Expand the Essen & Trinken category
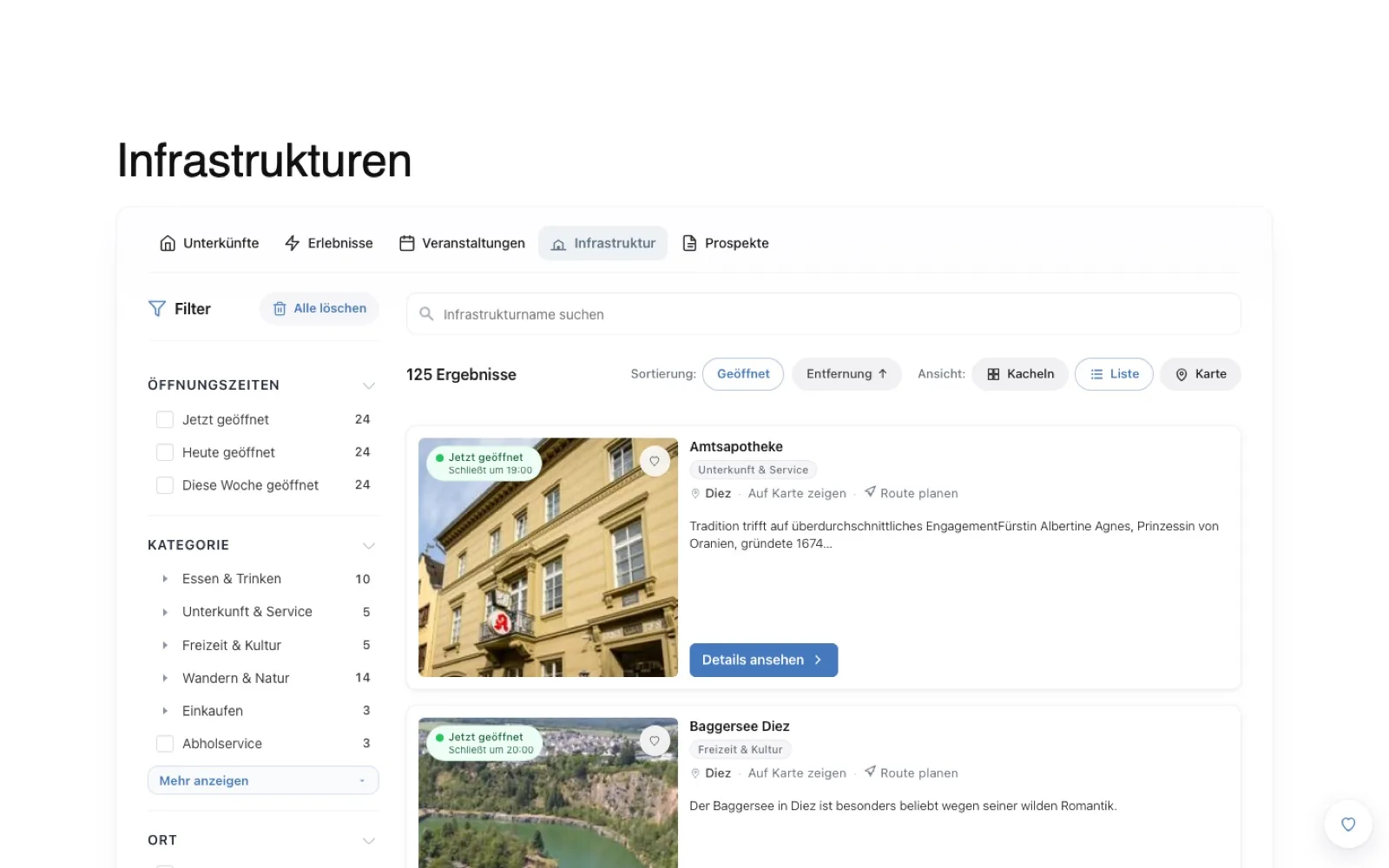This screenshot has height=868, width=1389. [x=165, y=579]
